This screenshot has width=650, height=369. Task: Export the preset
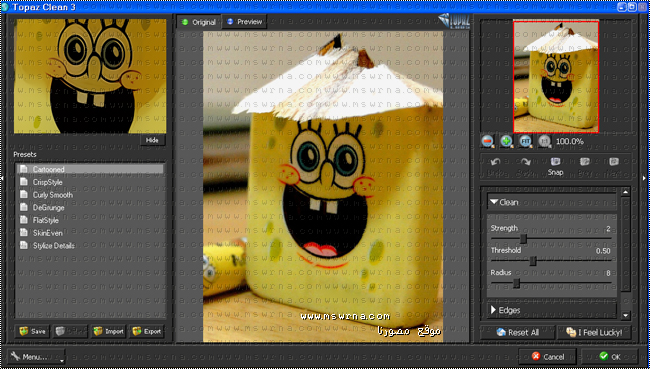click(147, 331)
